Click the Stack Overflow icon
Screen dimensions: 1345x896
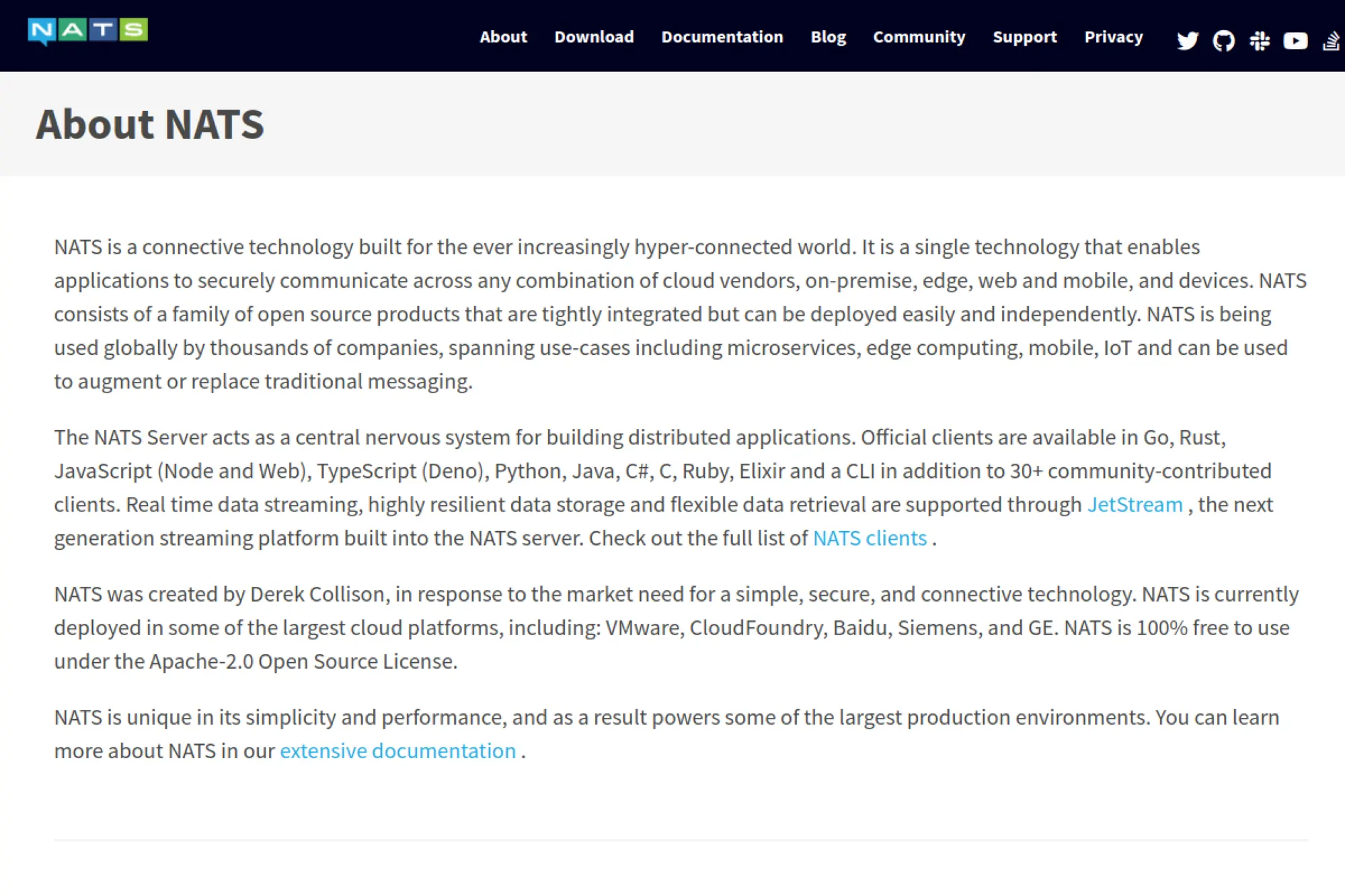coord(1331,41)
